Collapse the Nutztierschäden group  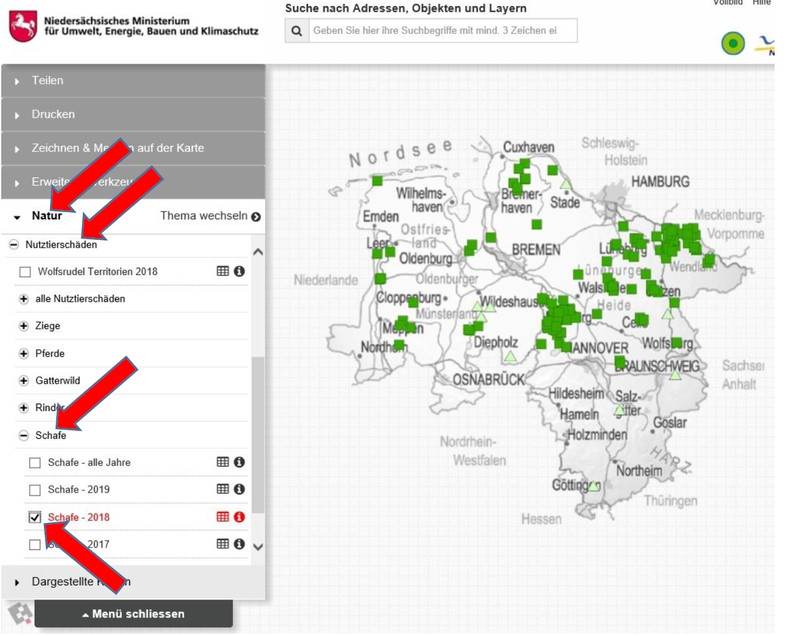[x=14, y=244]
